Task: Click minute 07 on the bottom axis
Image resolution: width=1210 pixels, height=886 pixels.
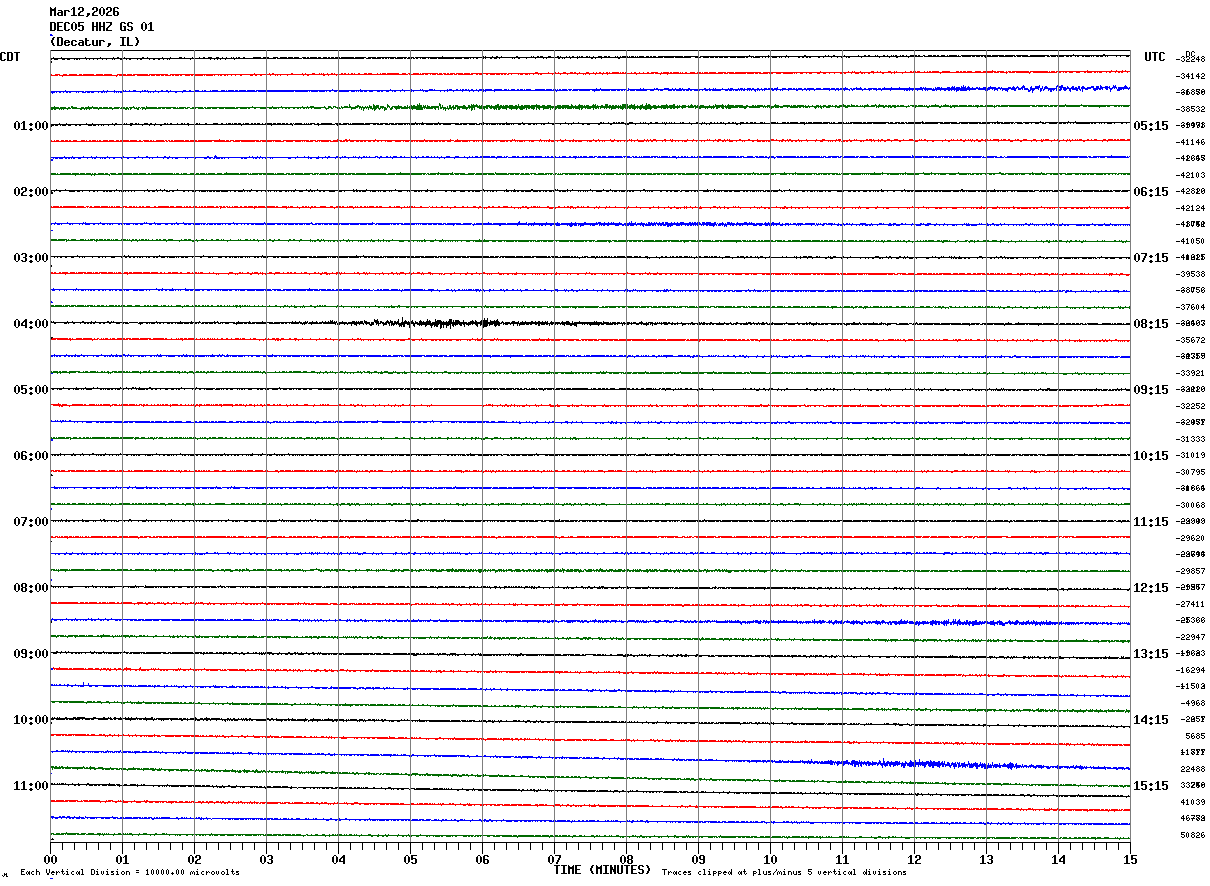Action: coord(554,859)
